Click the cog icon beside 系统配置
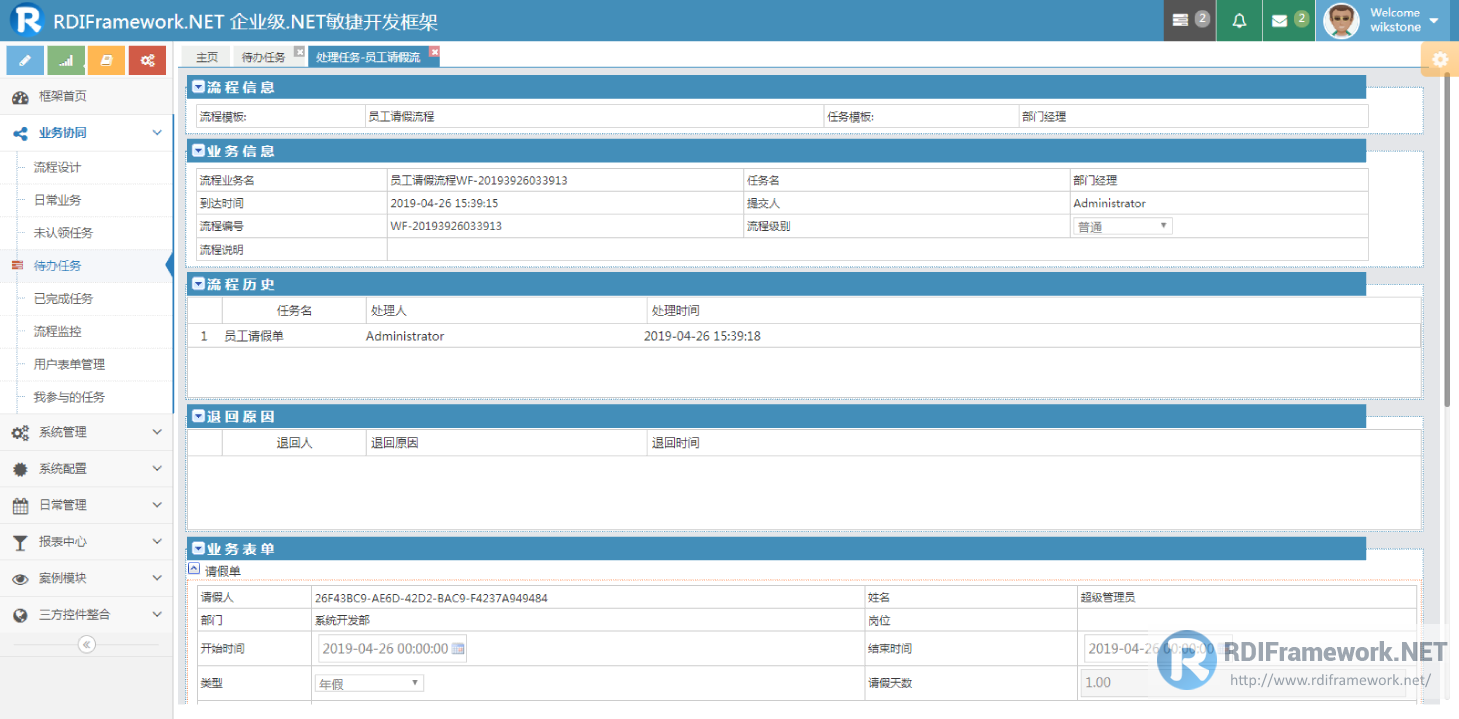This screenshot has height=719, width=1459. [x=19, y=469]
